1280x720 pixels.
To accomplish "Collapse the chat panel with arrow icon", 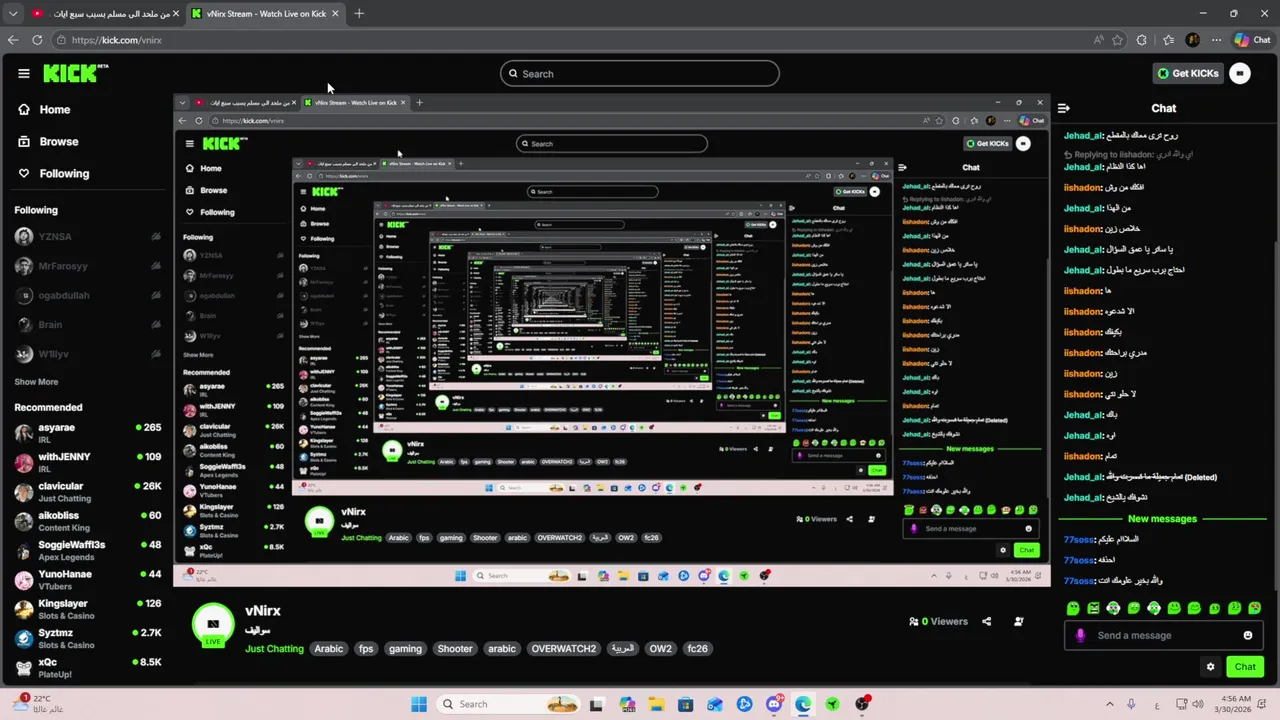I will pos(1064,108).
